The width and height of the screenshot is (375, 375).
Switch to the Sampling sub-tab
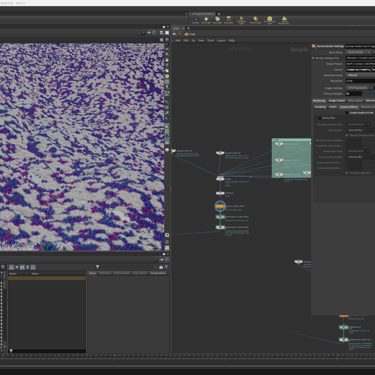(320, 107)
